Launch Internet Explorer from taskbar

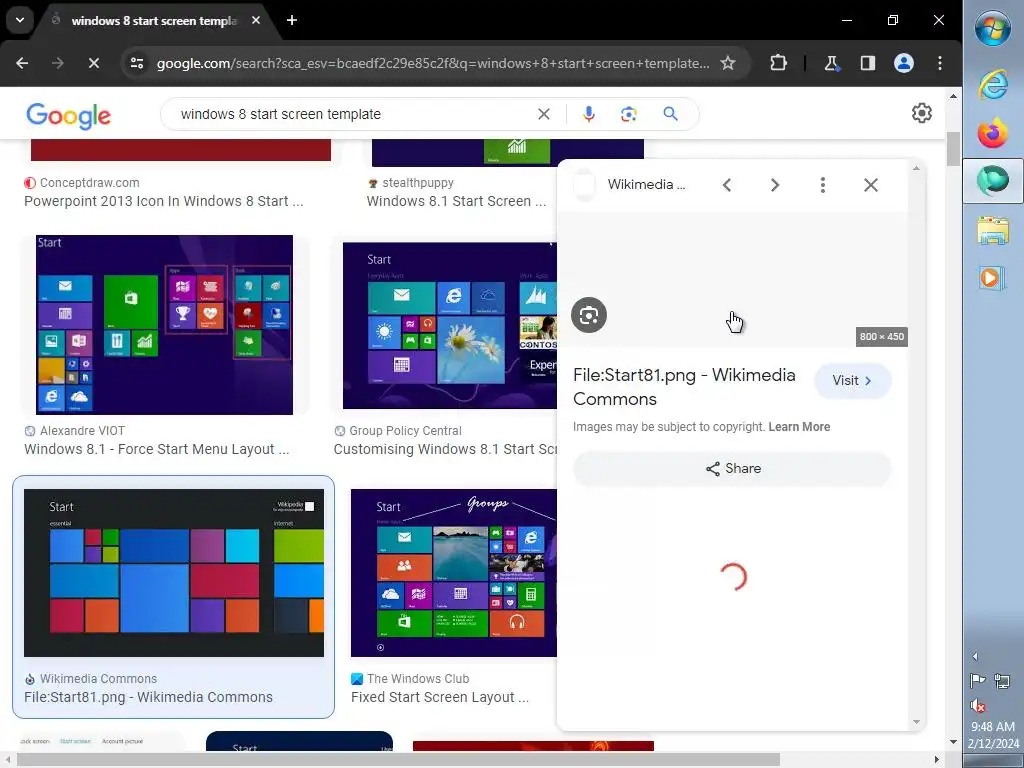993,84
